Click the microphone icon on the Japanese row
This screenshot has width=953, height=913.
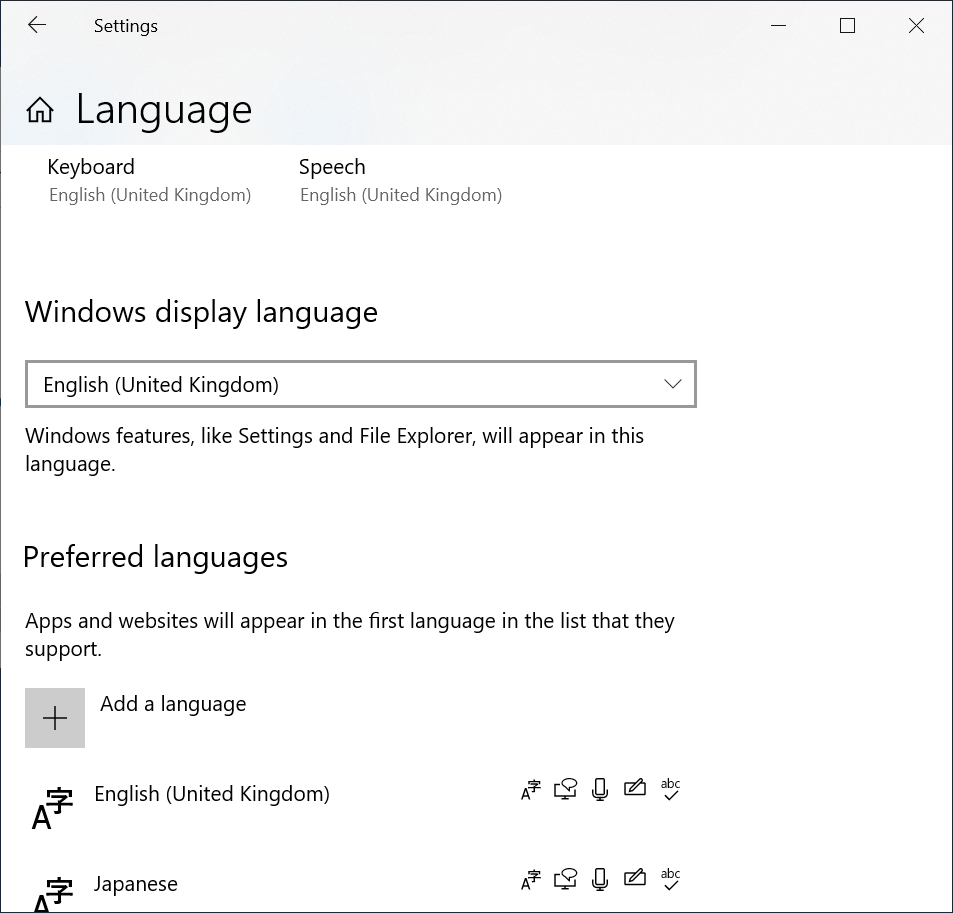click(599, 879)
